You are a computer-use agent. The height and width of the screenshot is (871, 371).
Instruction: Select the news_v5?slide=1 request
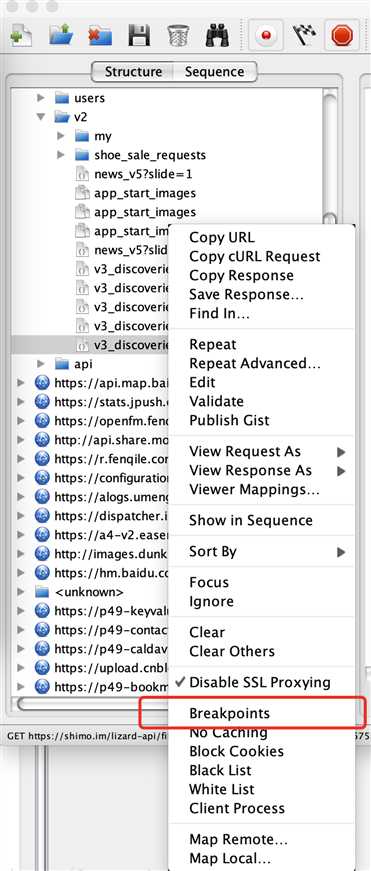coord(143,174)
